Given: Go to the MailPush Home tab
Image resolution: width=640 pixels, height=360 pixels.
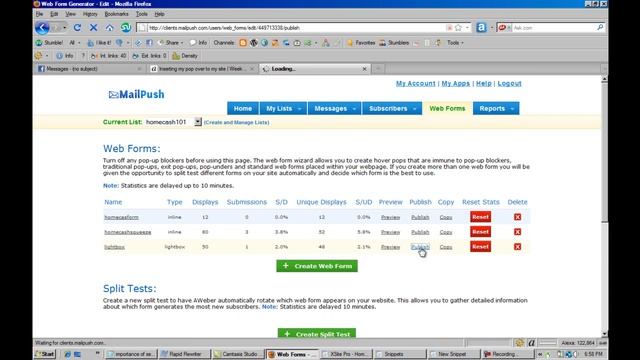Looking at the screenshot, I should (243, 109).
